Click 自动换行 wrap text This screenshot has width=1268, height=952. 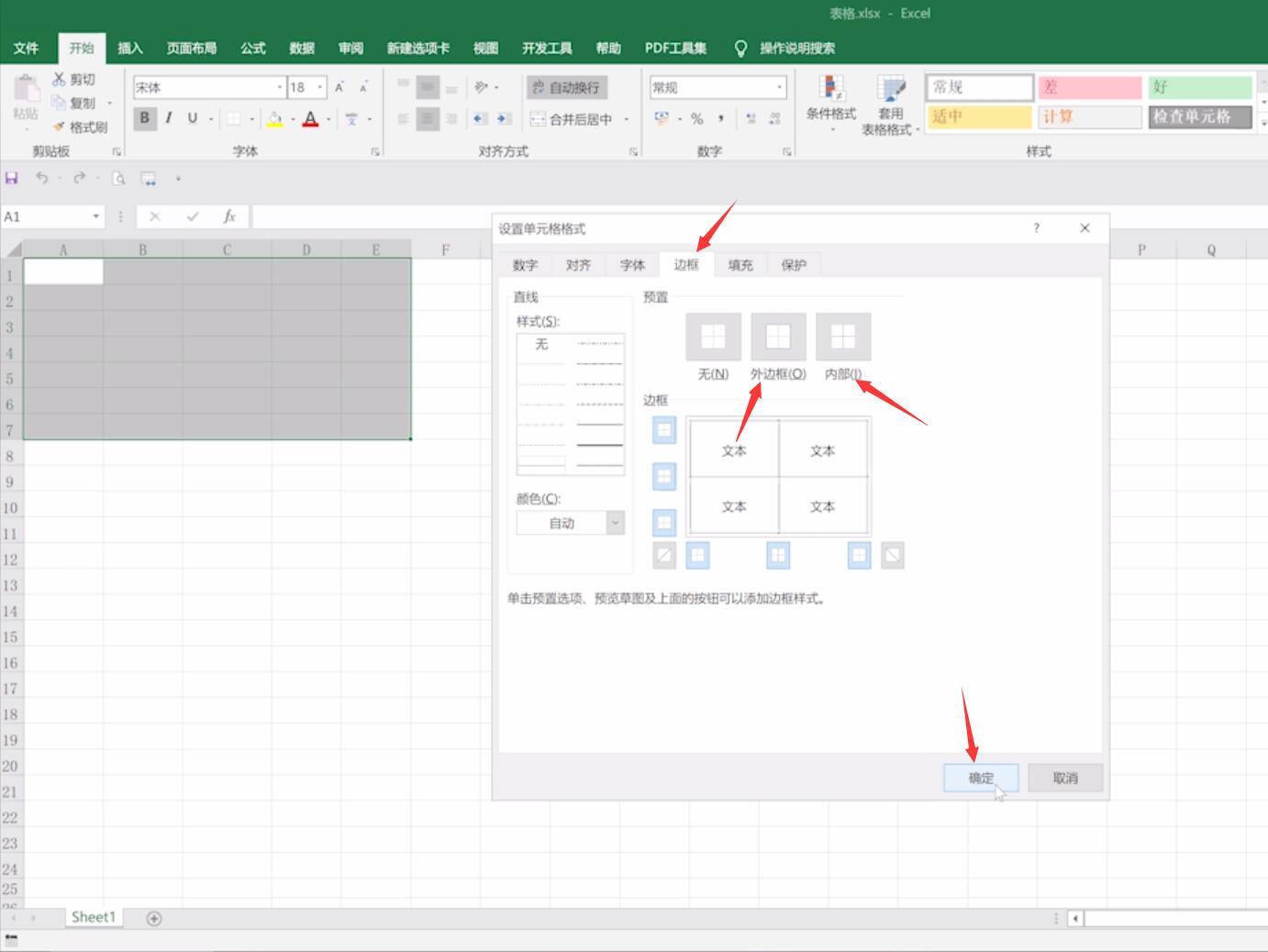click(566, 87)
